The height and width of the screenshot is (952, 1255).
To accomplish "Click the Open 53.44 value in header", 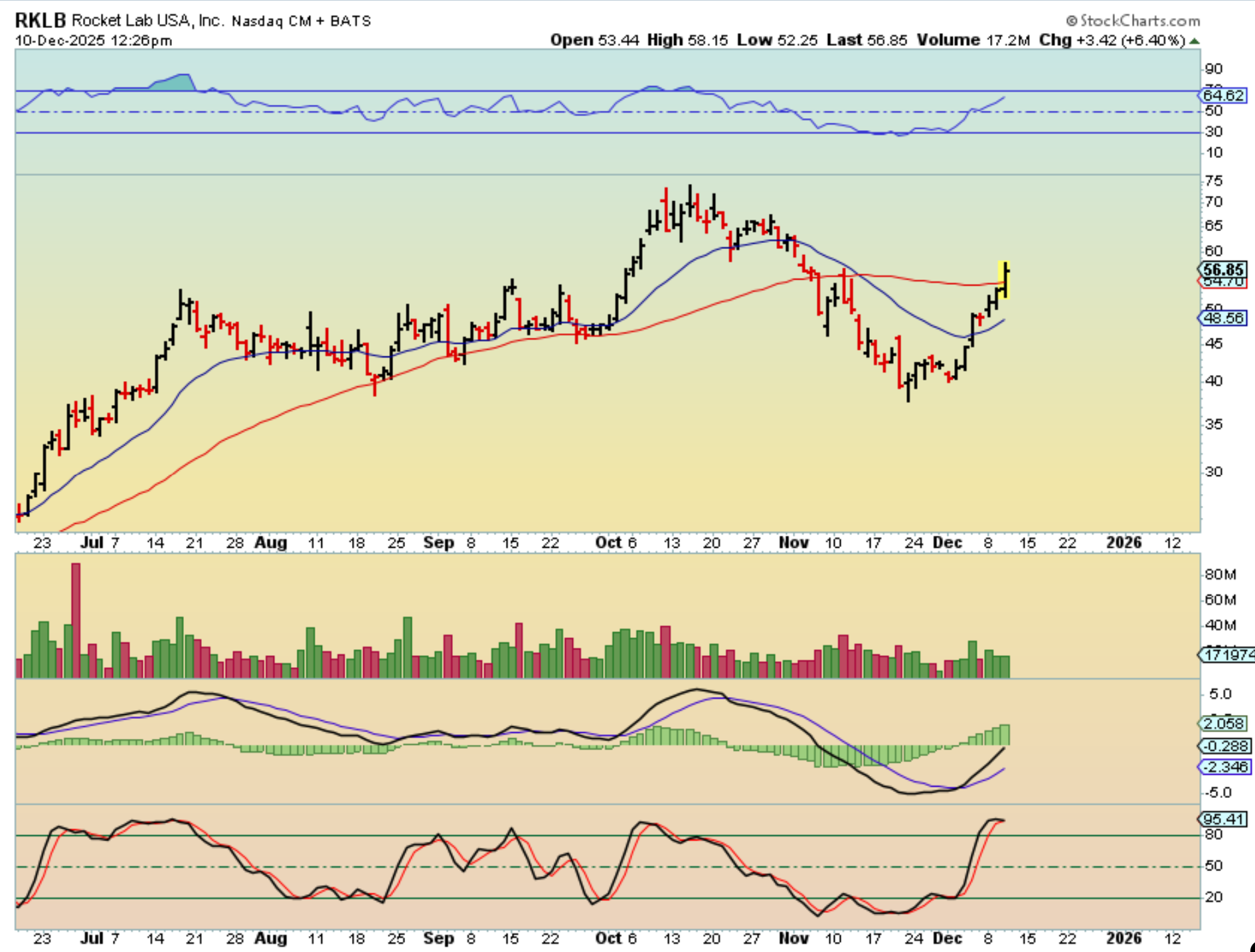I will click(594, 40).
